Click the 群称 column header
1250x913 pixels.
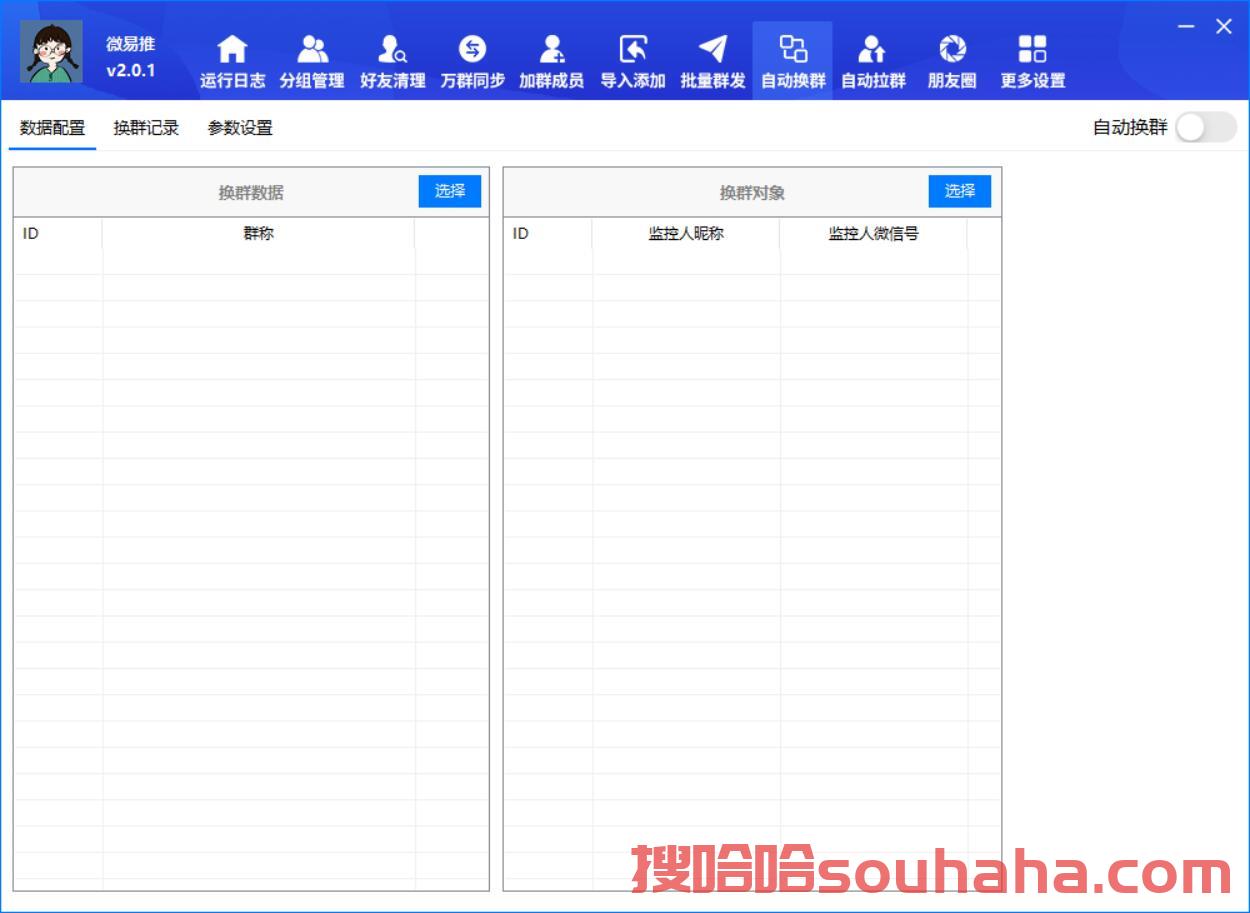(258, 234)
